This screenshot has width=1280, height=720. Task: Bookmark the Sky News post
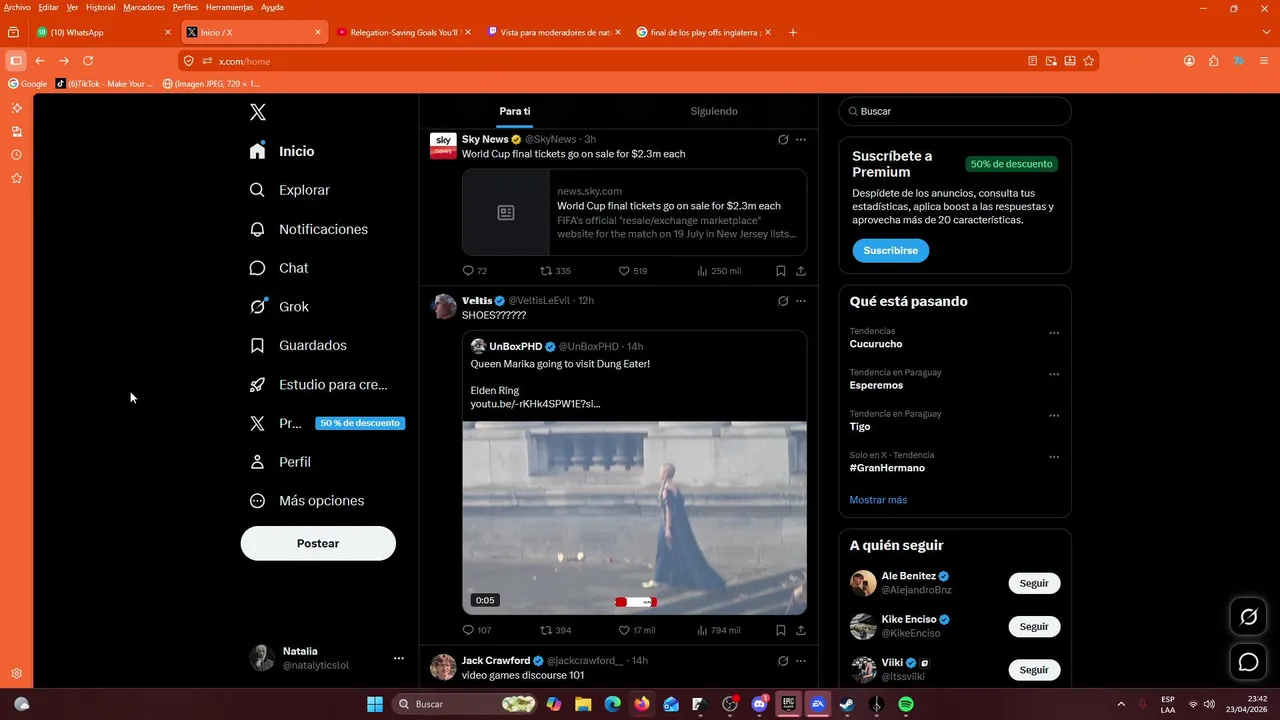[x=781, y=271]
